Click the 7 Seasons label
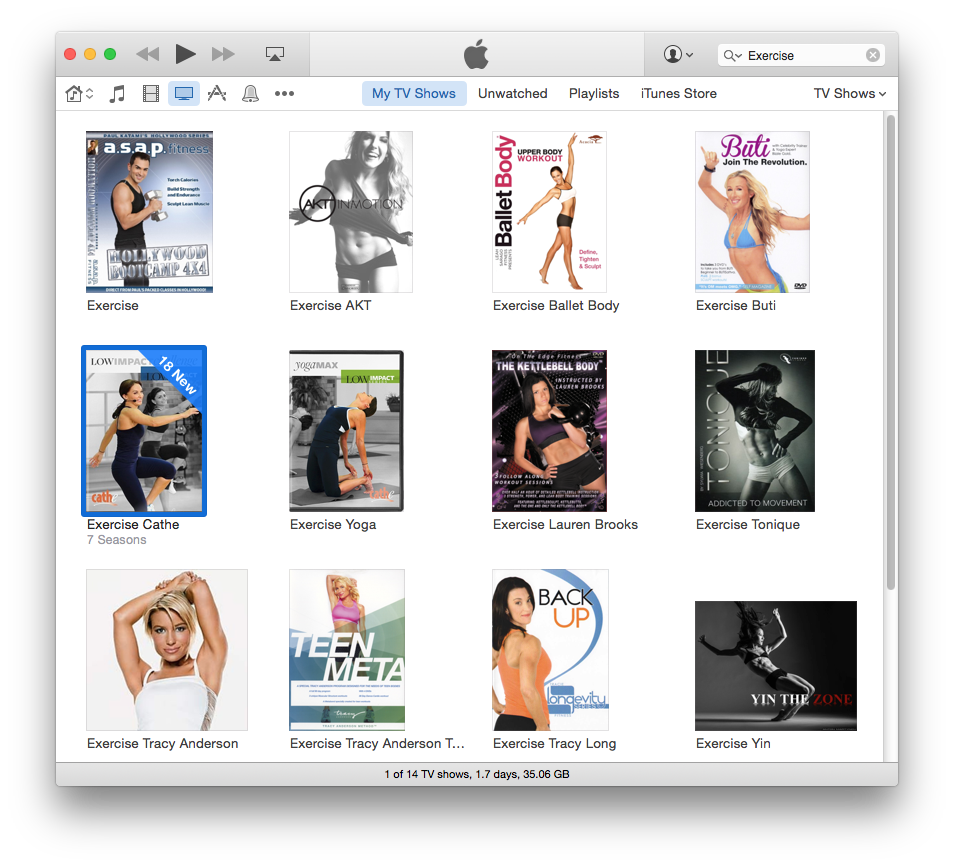Image resolution: width=954 pixels, height=866 pixels. click(x=116, y=540)
